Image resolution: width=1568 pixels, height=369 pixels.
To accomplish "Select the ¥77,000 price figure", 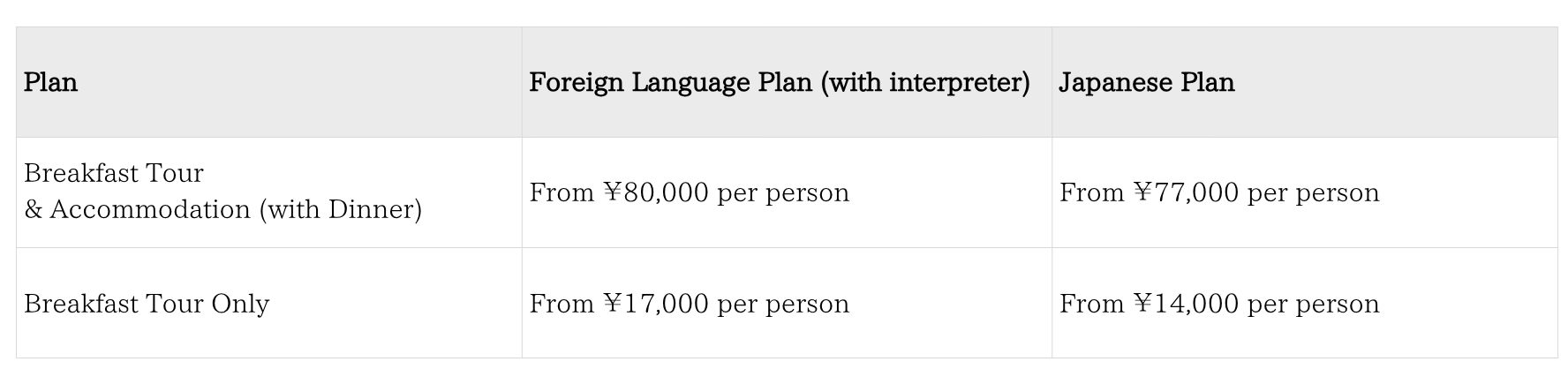I will click(1187, 192).
